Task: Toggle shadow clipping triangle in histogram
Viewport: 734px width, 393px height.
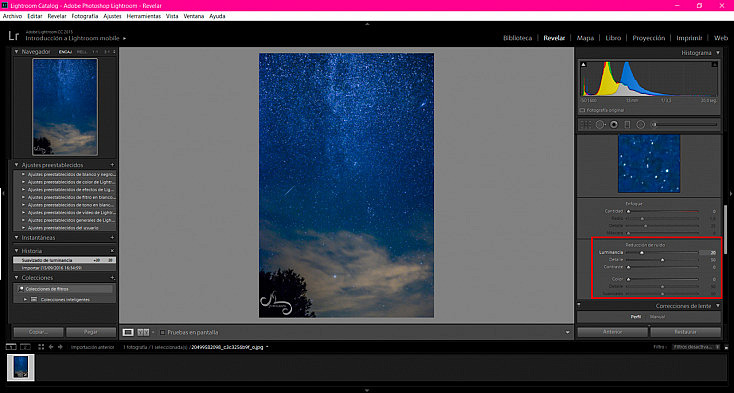Action: click(x=583, y=65)
